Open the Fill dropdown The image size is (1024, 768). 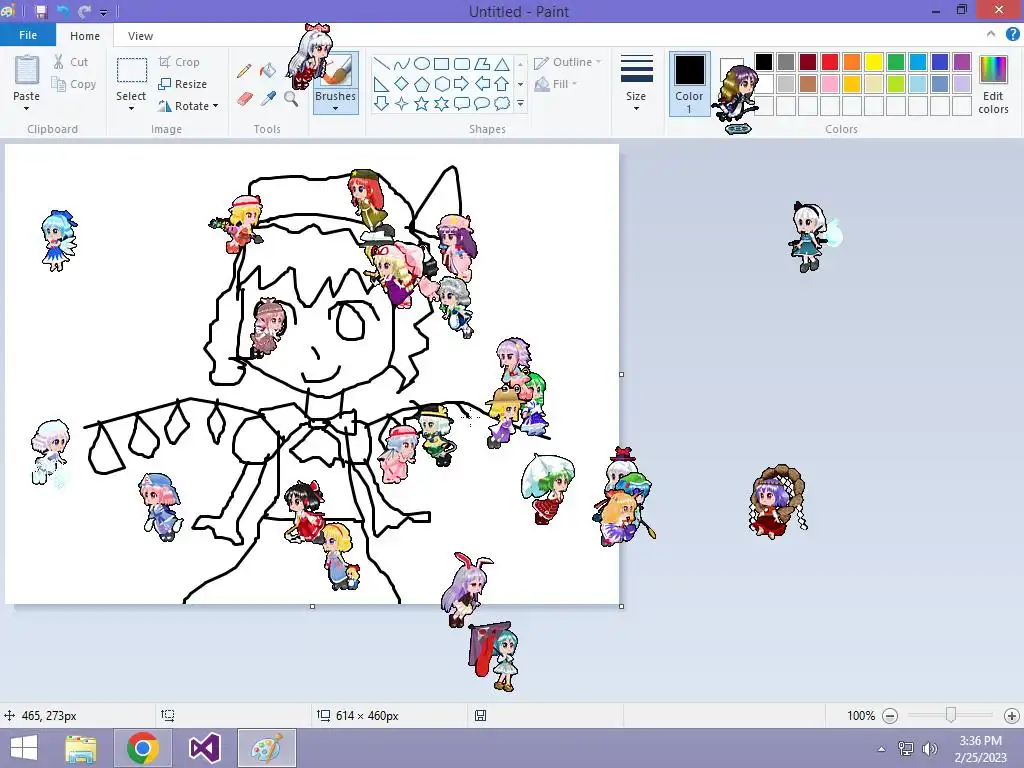click(x=556, y=84)
